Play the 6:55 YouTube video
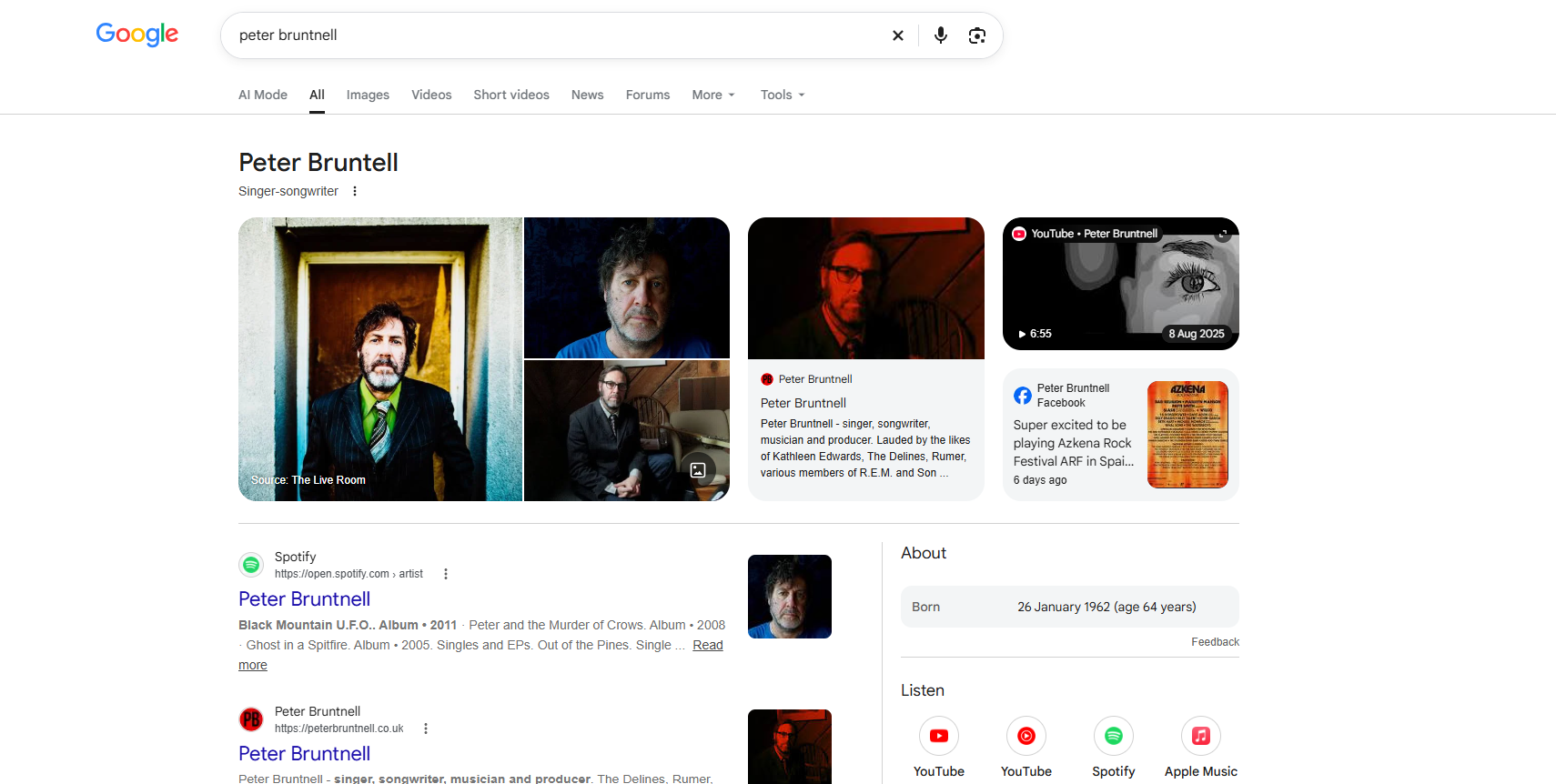1556x784 pixels. [1035, 334]
